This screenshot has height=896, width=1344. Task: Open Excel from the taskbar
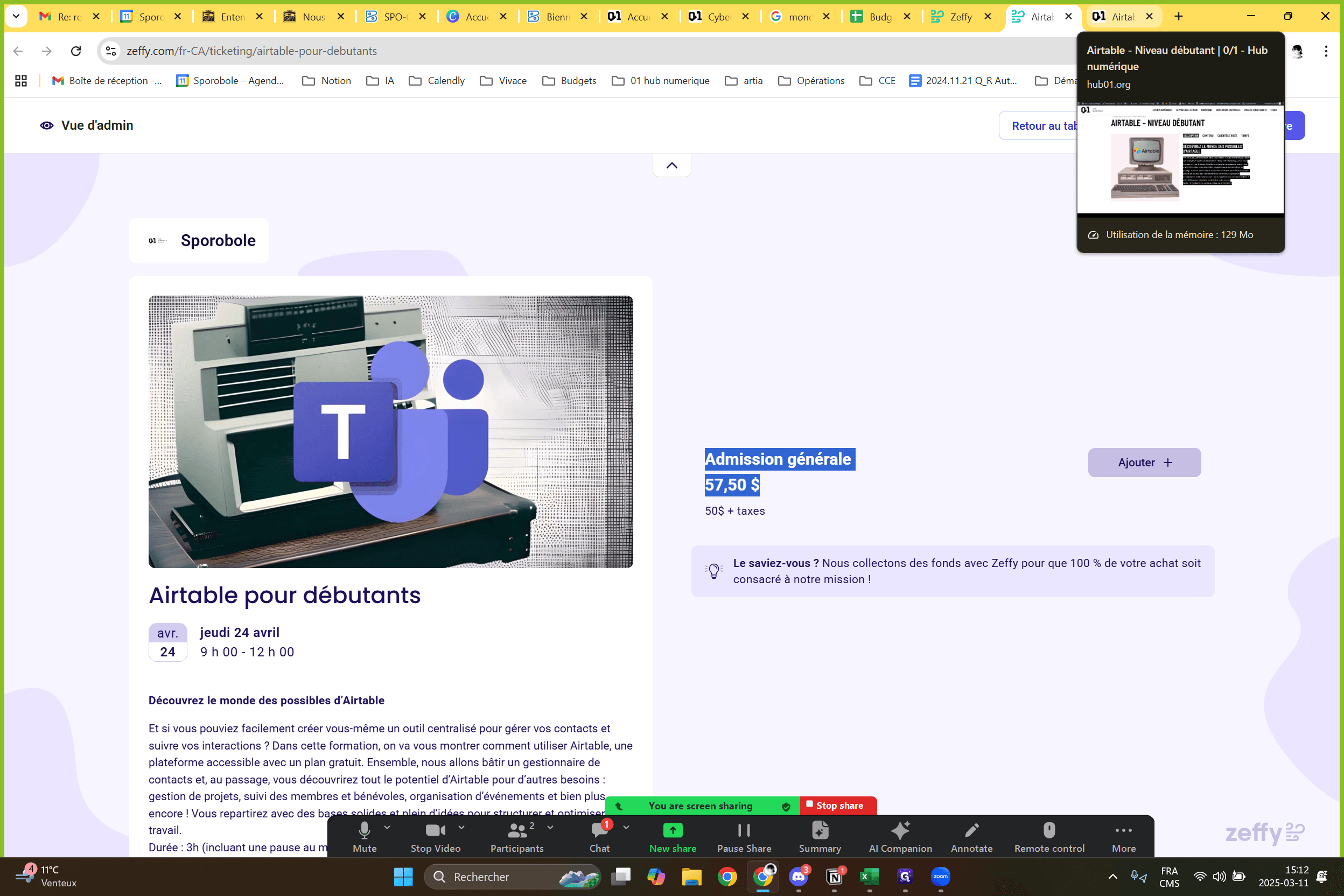click(x=870, y=876)
